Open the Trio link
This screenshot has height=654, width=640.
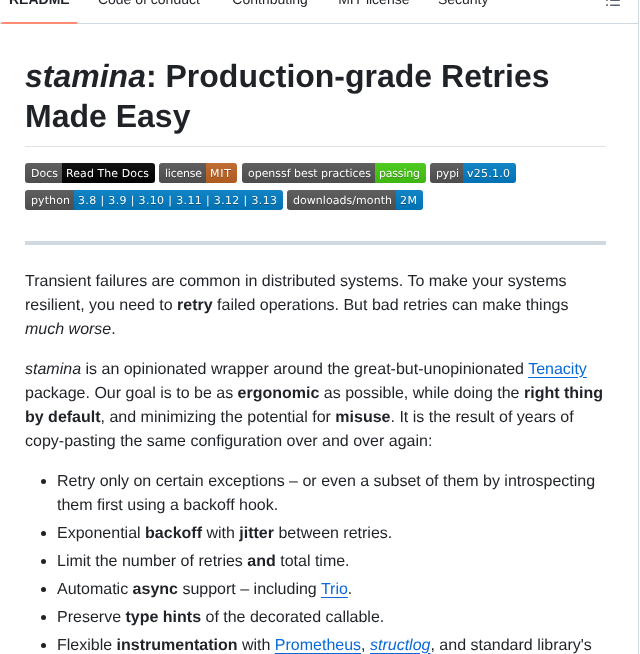[335, 588]
